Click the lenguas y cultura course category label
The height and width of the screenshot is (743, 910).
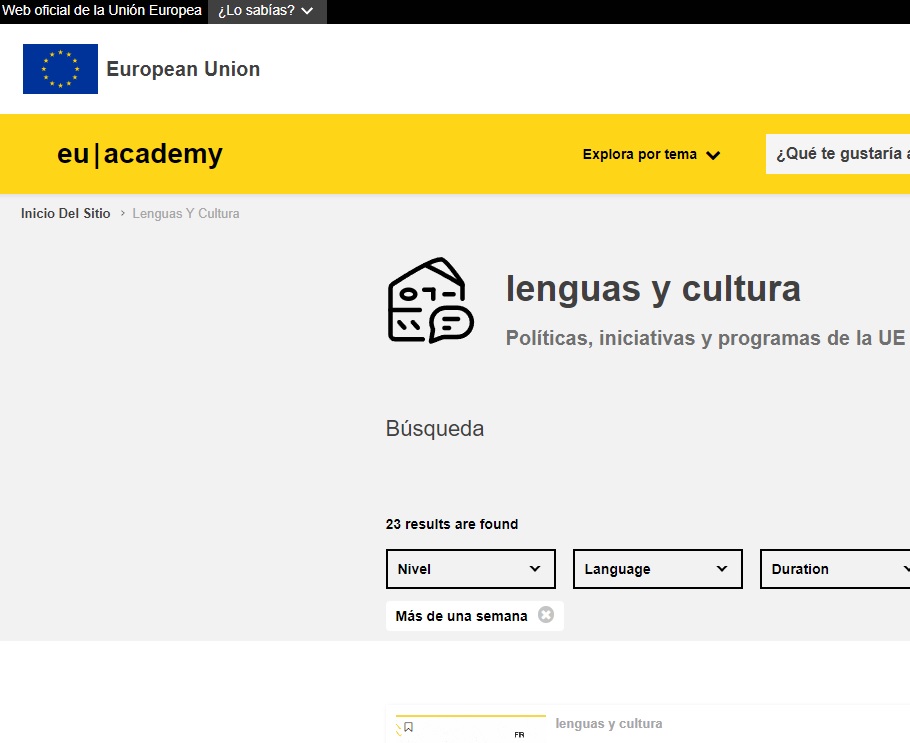609,724
